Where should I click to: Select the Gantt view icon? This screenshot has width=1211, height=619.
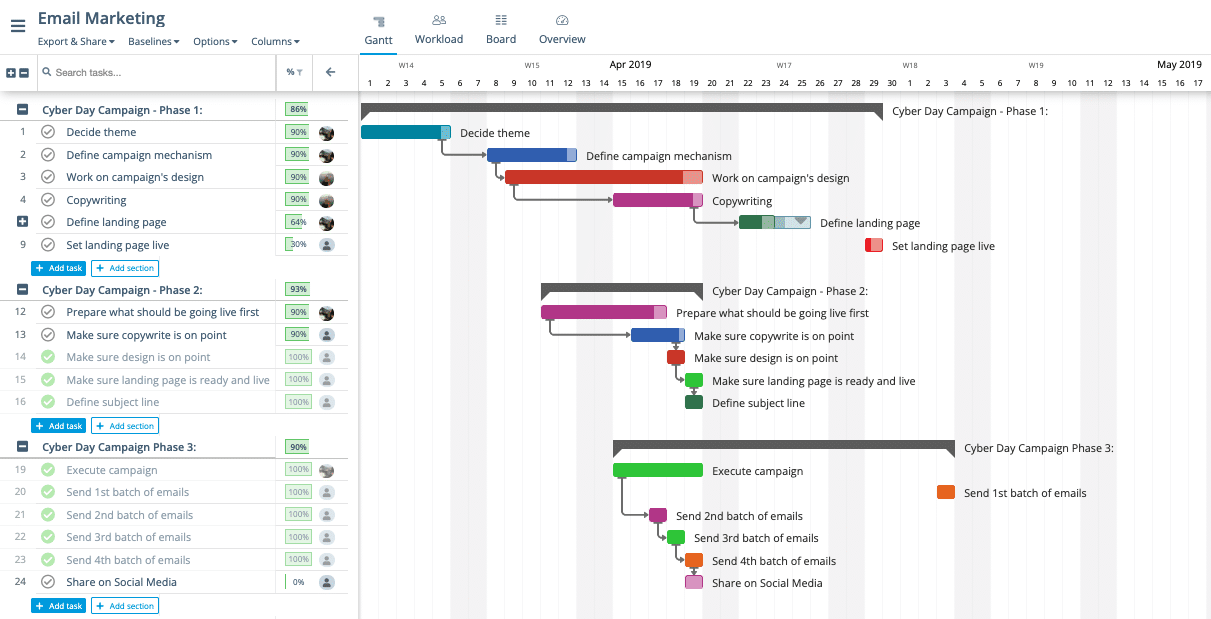(x=378, y=28)
